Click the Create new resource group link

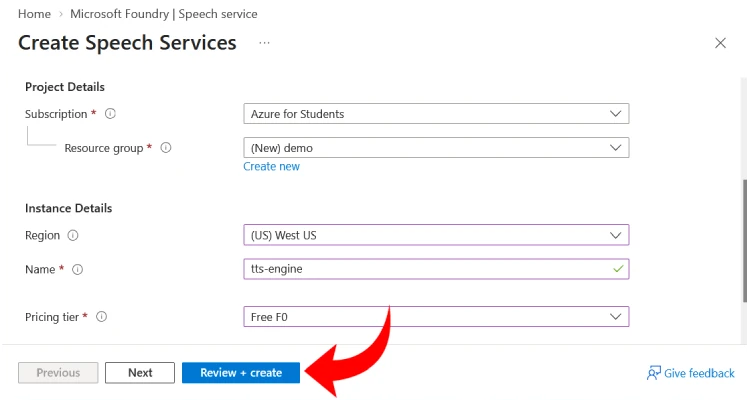coord(272,167)
